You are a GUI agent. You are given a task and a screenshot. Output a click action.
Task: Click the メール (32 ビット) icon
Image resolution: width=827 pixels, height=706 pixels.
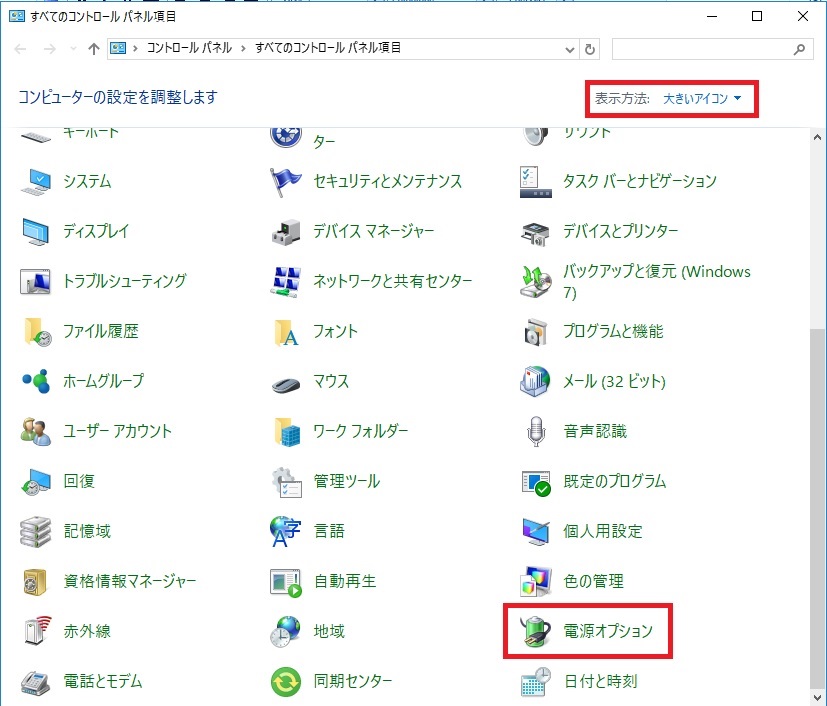(x=535, y=381)
